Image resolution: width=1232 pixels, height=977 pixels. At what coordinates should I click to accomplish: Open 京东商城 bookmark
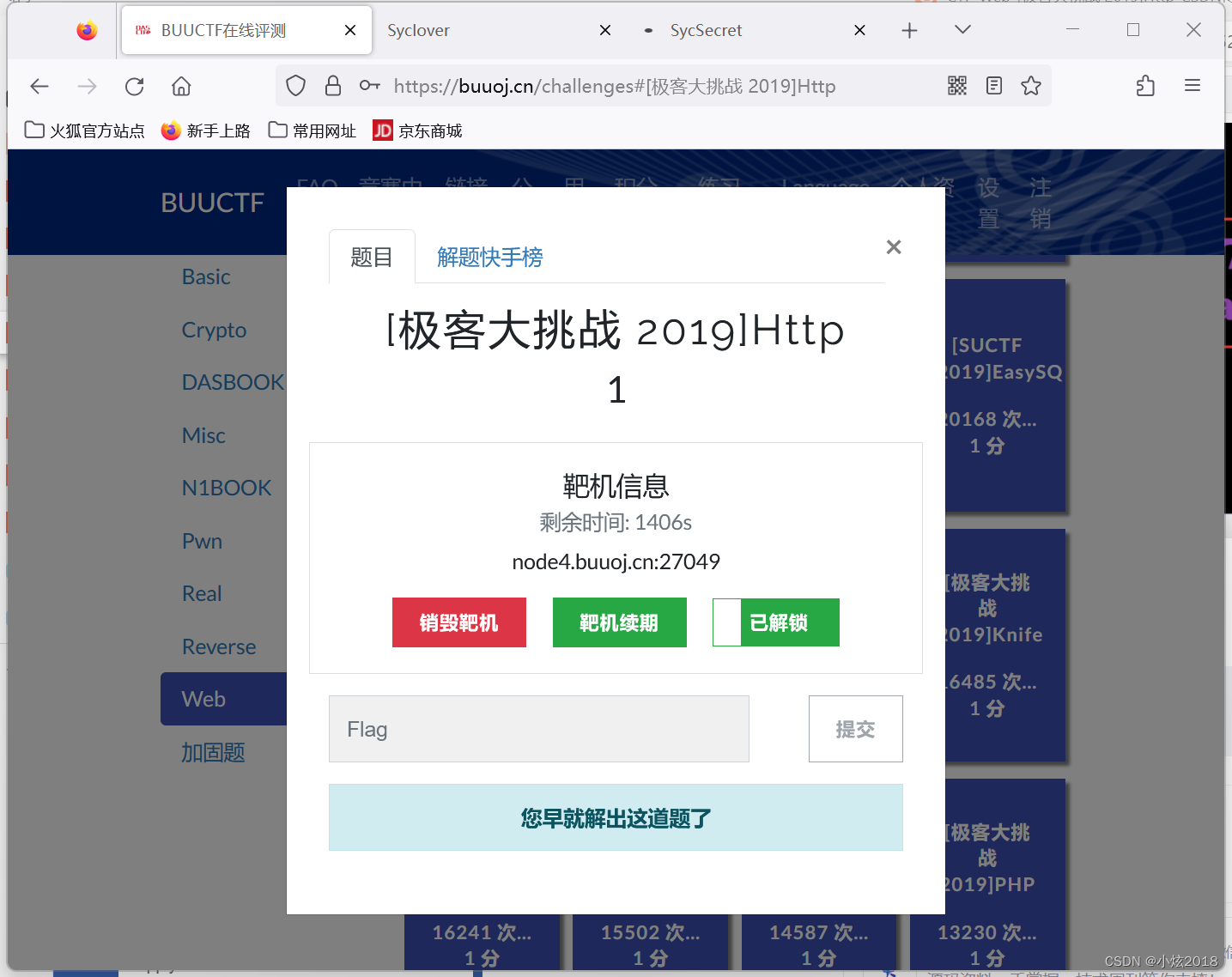(x=417, y=130)
